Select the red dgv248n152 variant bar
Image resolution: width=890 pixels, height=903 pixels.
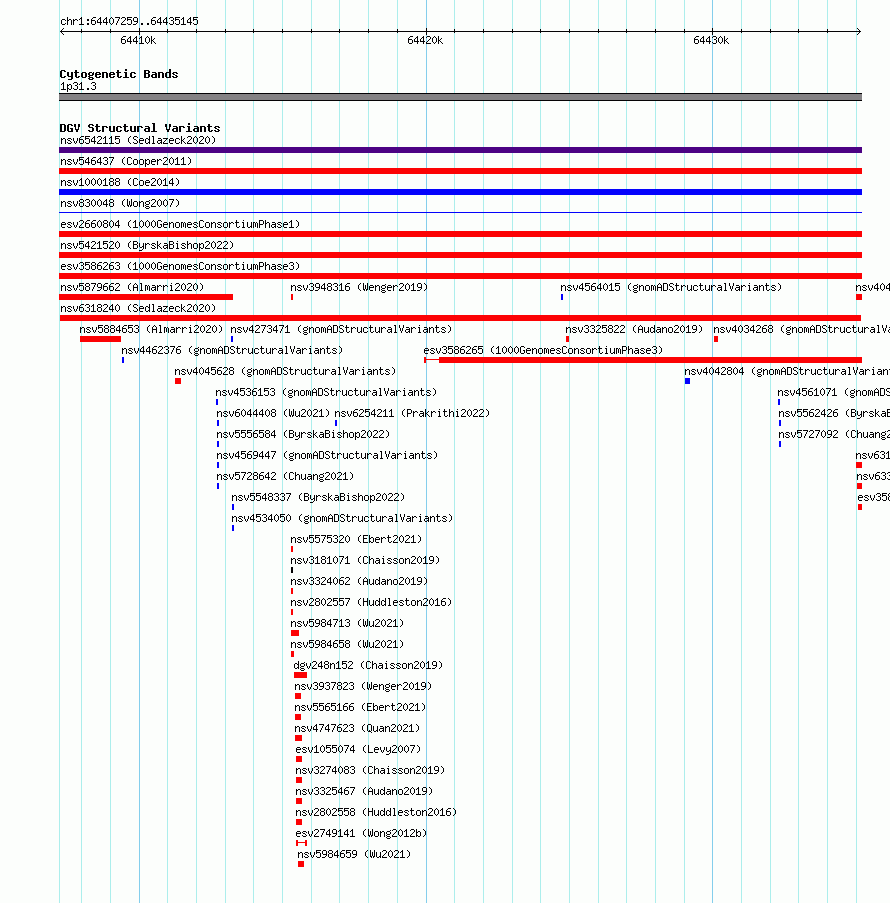[x=300, y=676]
